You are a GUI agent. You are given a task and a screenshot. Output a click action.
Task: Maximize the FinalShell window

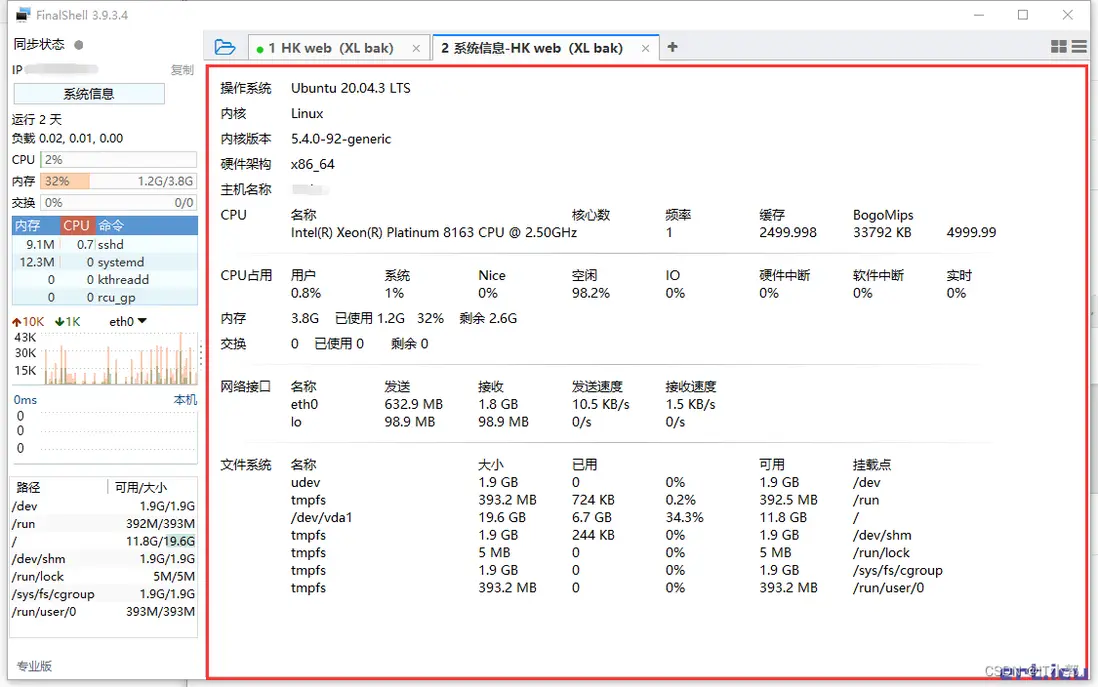(x=1022, y=15)
